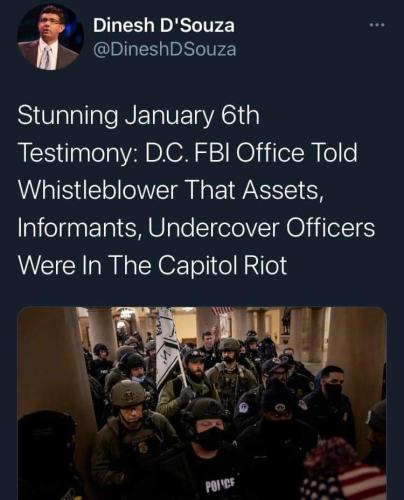Open the Dinesh D'Souza display name

[x=164, y=26]
